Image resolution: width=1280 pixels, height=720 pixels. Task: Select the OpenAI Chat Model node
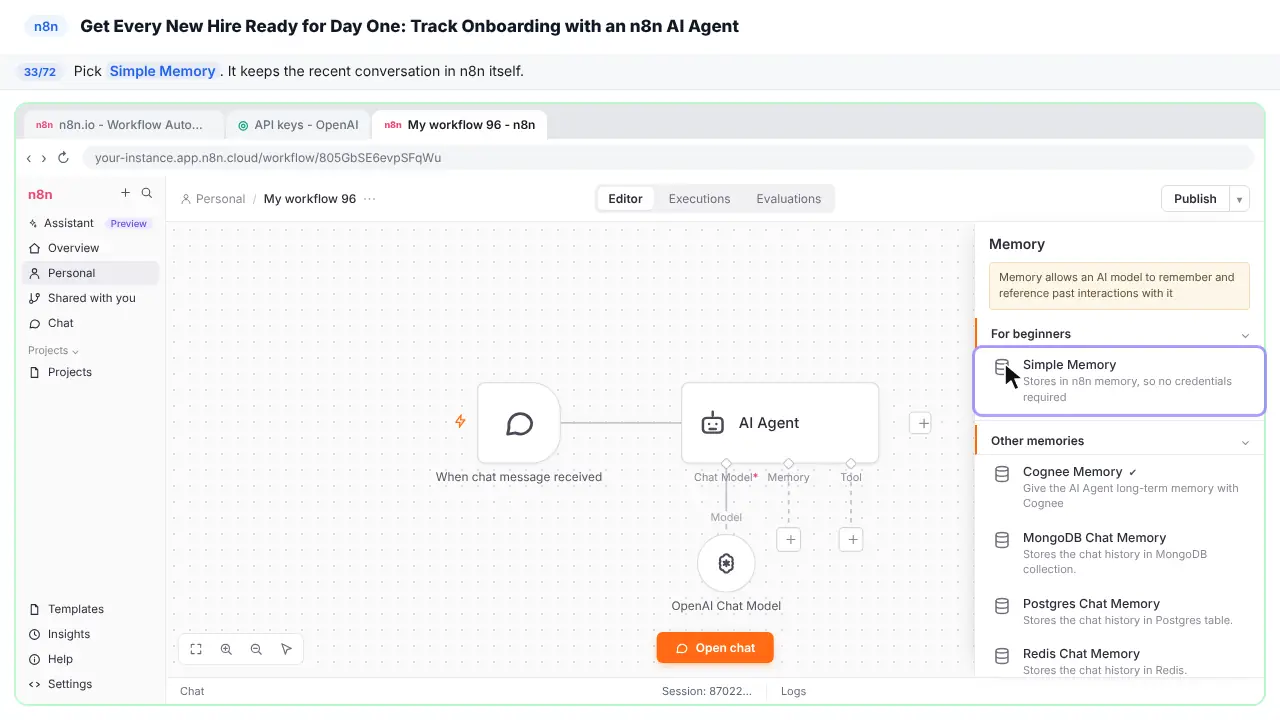tap(726, 564)
